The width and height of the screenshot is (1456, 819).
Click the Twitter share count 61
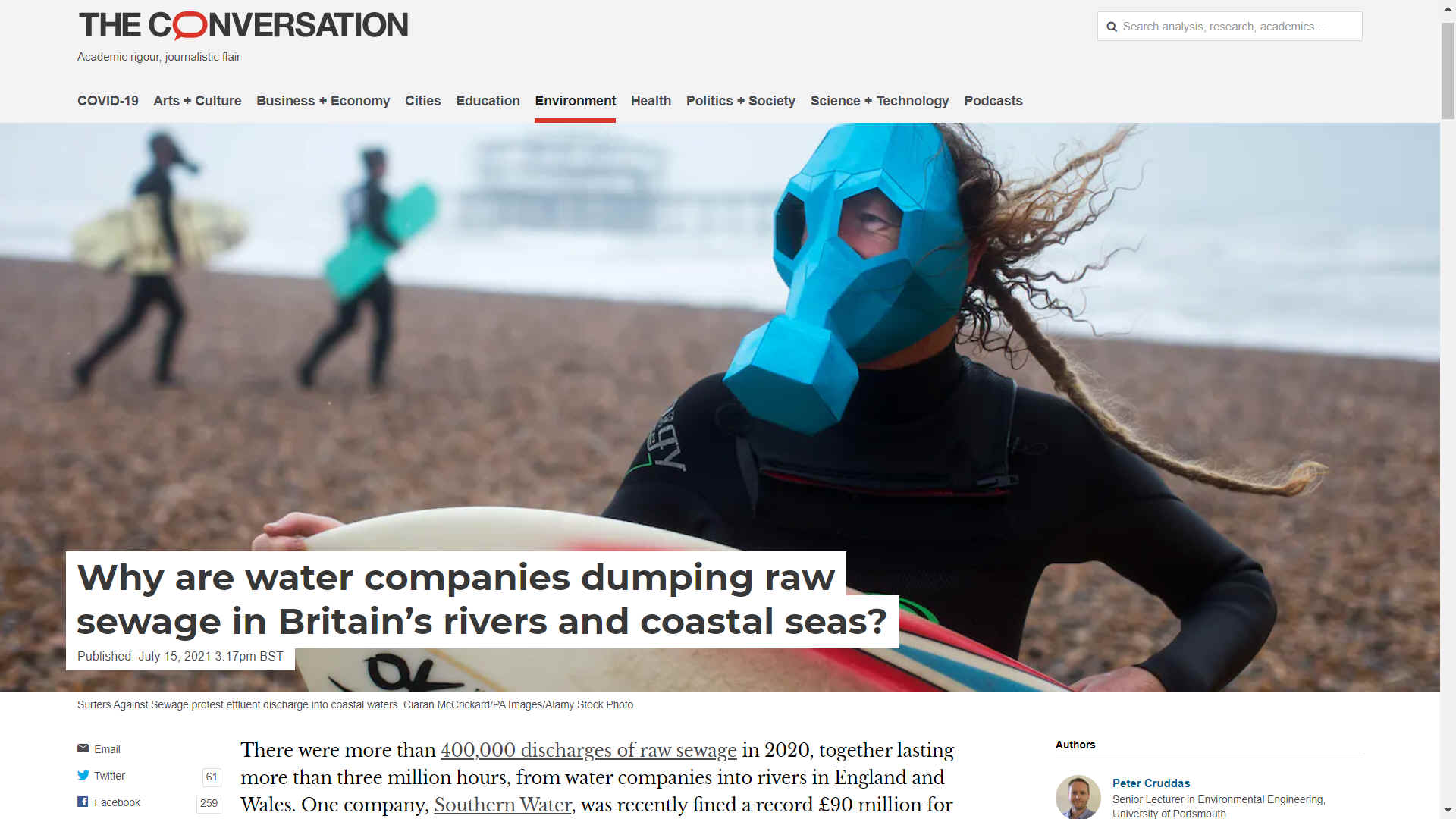pos(212,777)
